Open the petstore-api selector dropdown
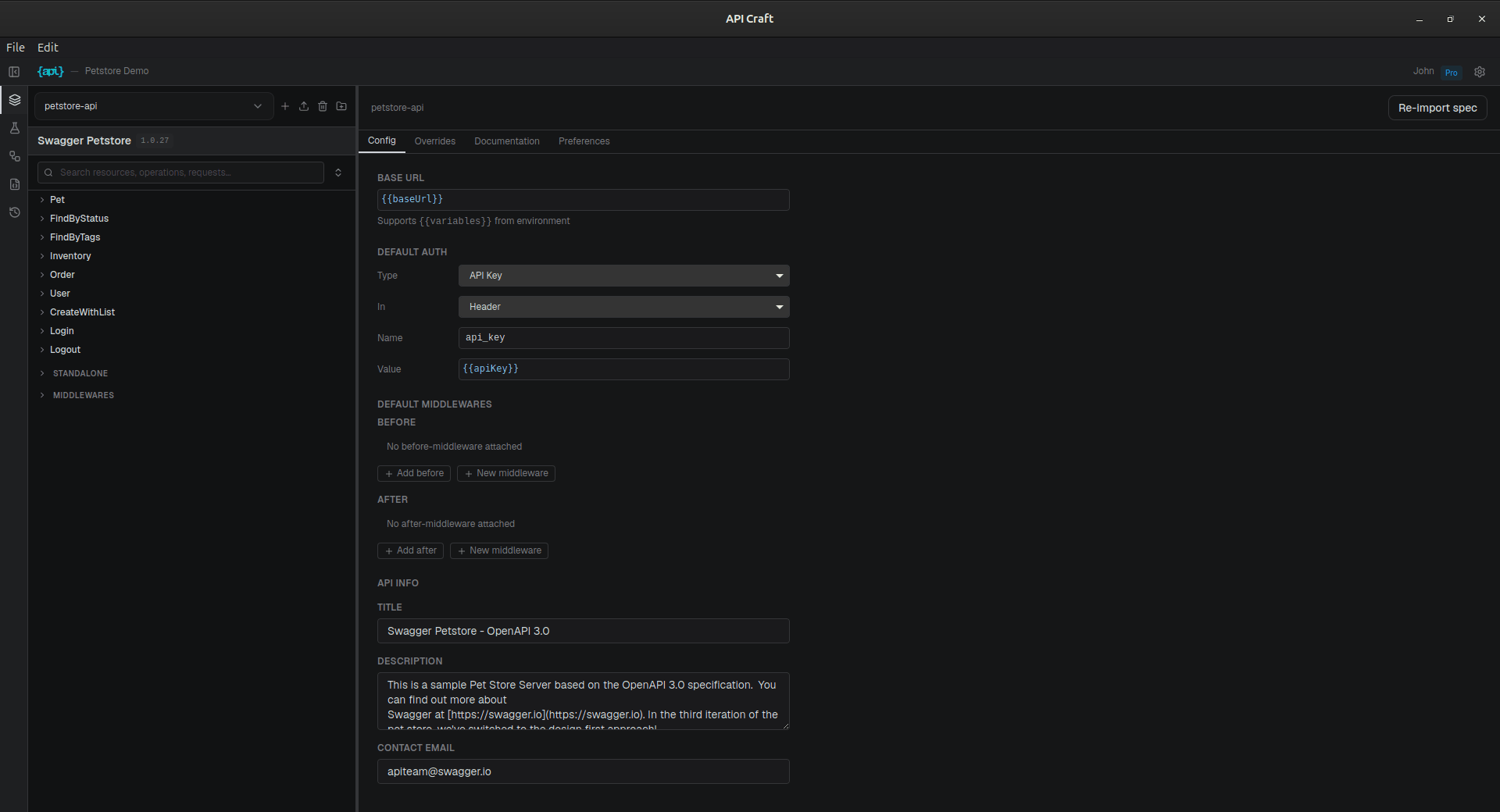The height and width of the screenshot is (812, 1500). point(153,106)
